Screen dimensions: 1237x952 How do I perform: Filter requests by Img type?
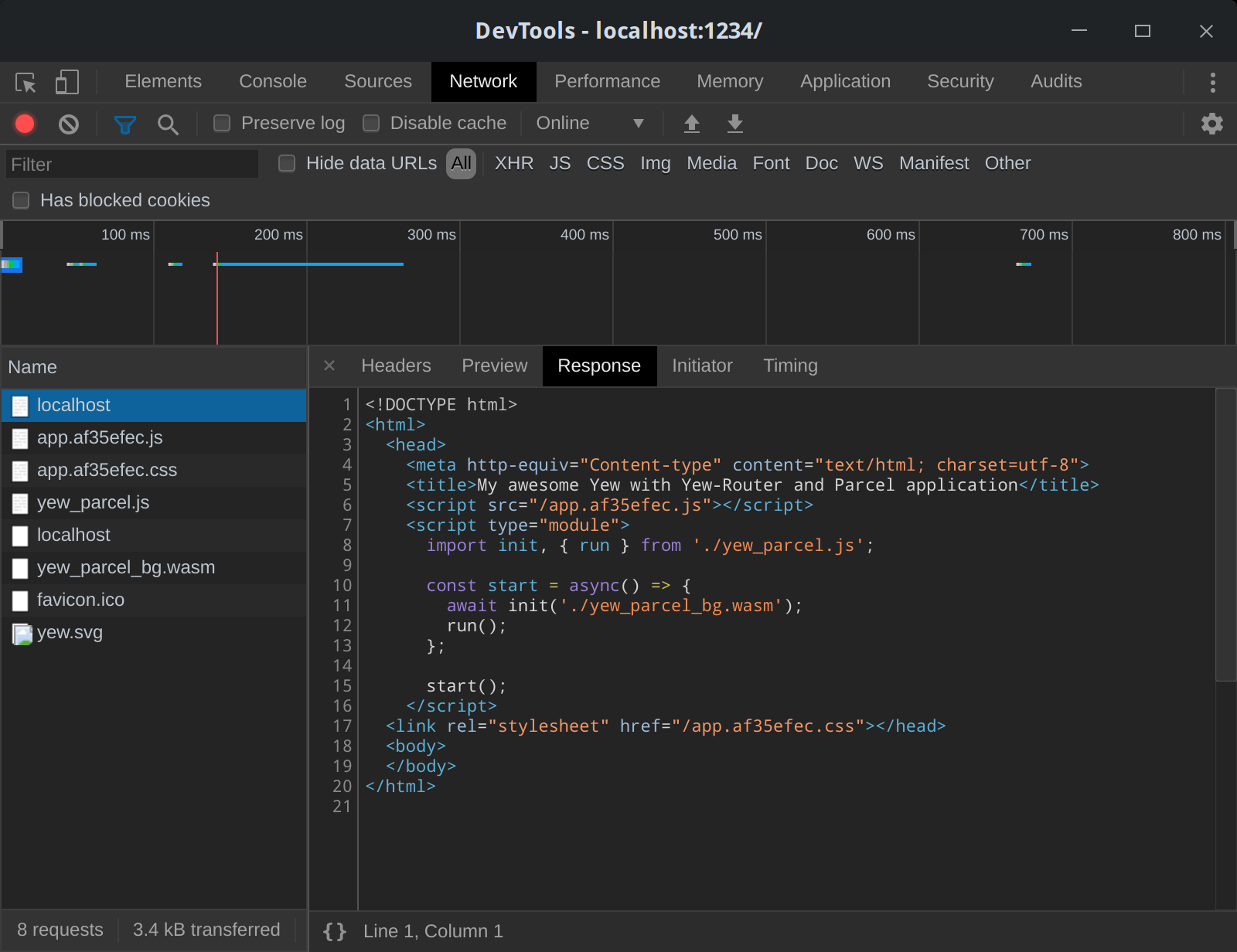[656, 164]
